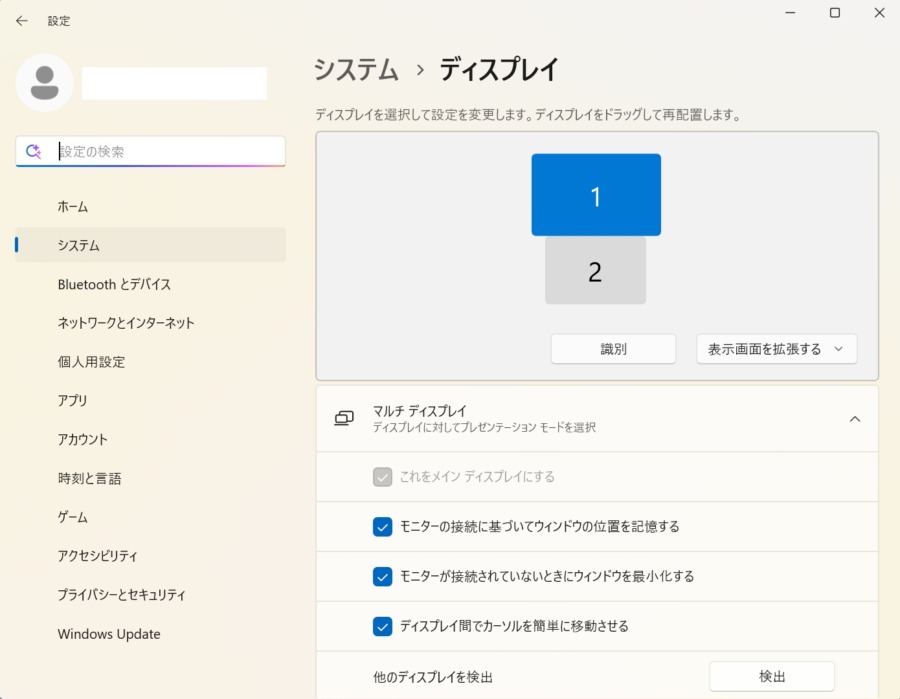Open 時刻と言語 settings
Viewport: 900px width, 699px height.
(150, 478)
